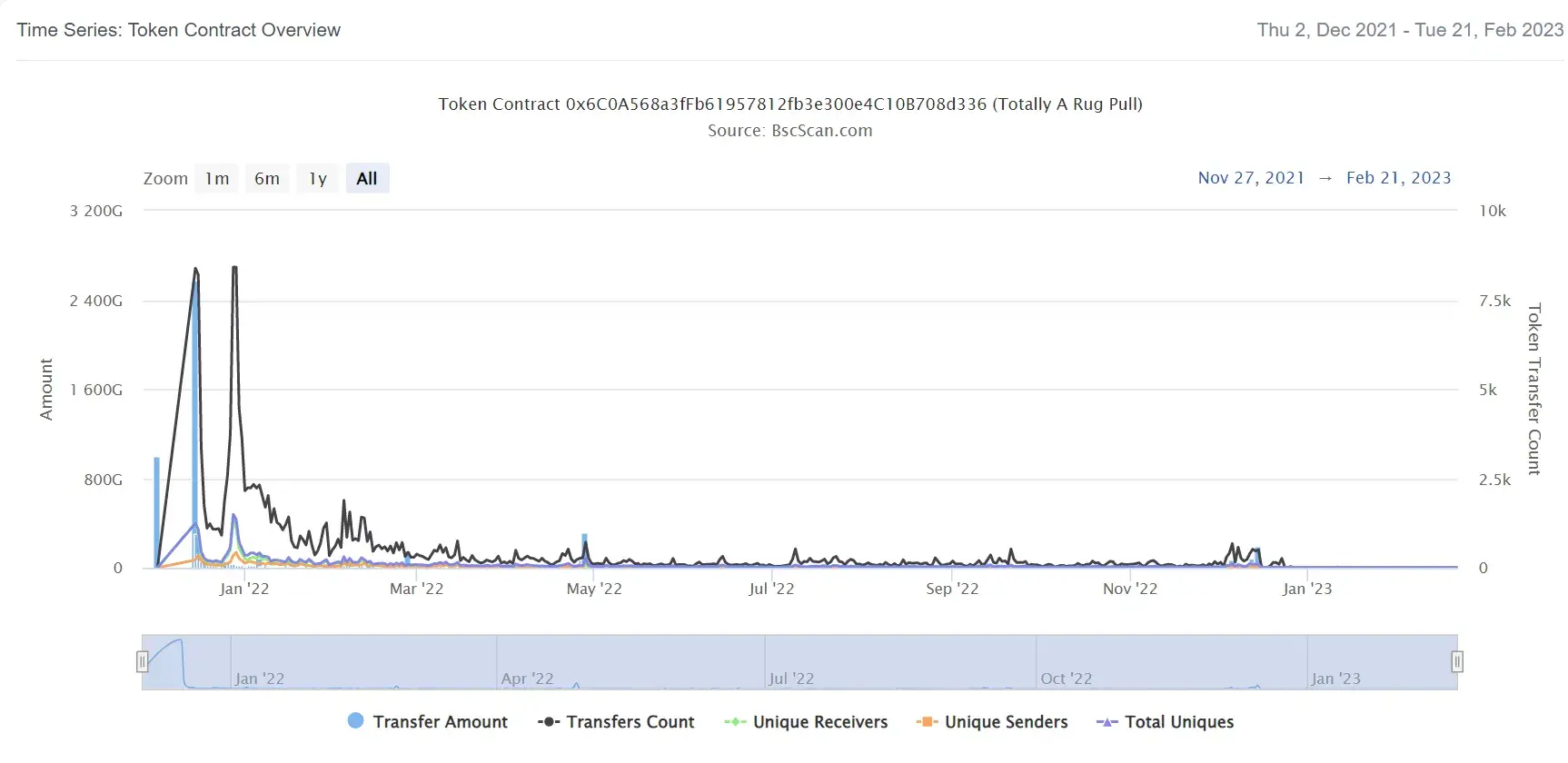Click the Jan '23 label in navigator
Screen dimensions: 1568x763
[1335, 679]
